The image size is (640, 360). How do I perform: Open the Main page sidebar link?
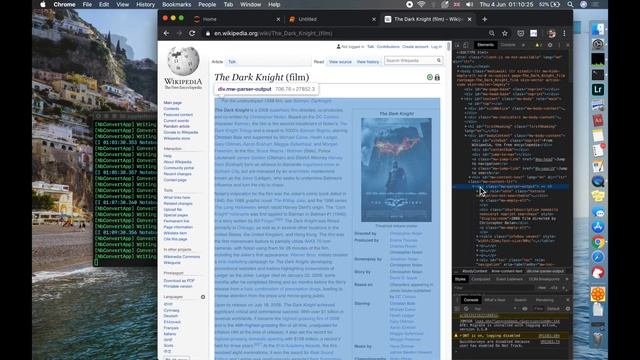[x=173, y=103]
